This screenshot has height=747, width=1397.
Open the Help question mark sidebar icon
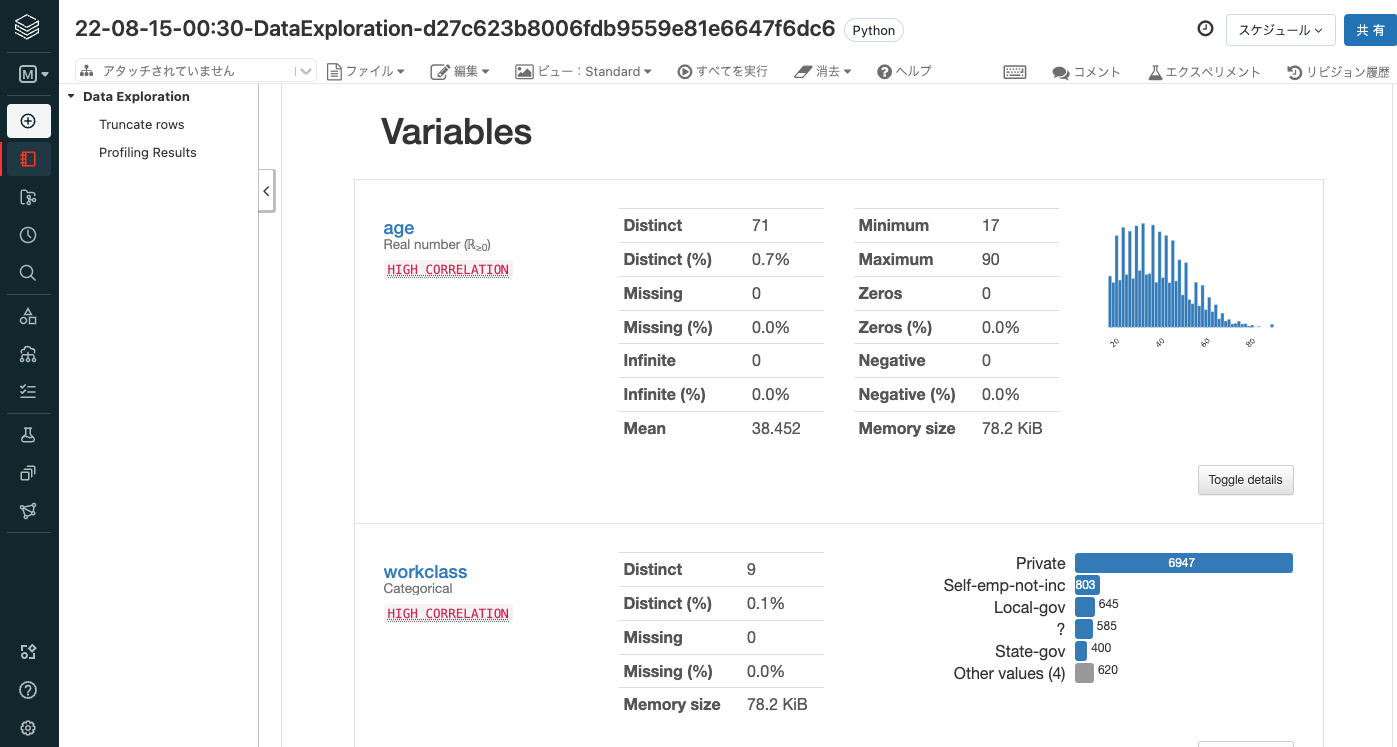click(28, 690)
